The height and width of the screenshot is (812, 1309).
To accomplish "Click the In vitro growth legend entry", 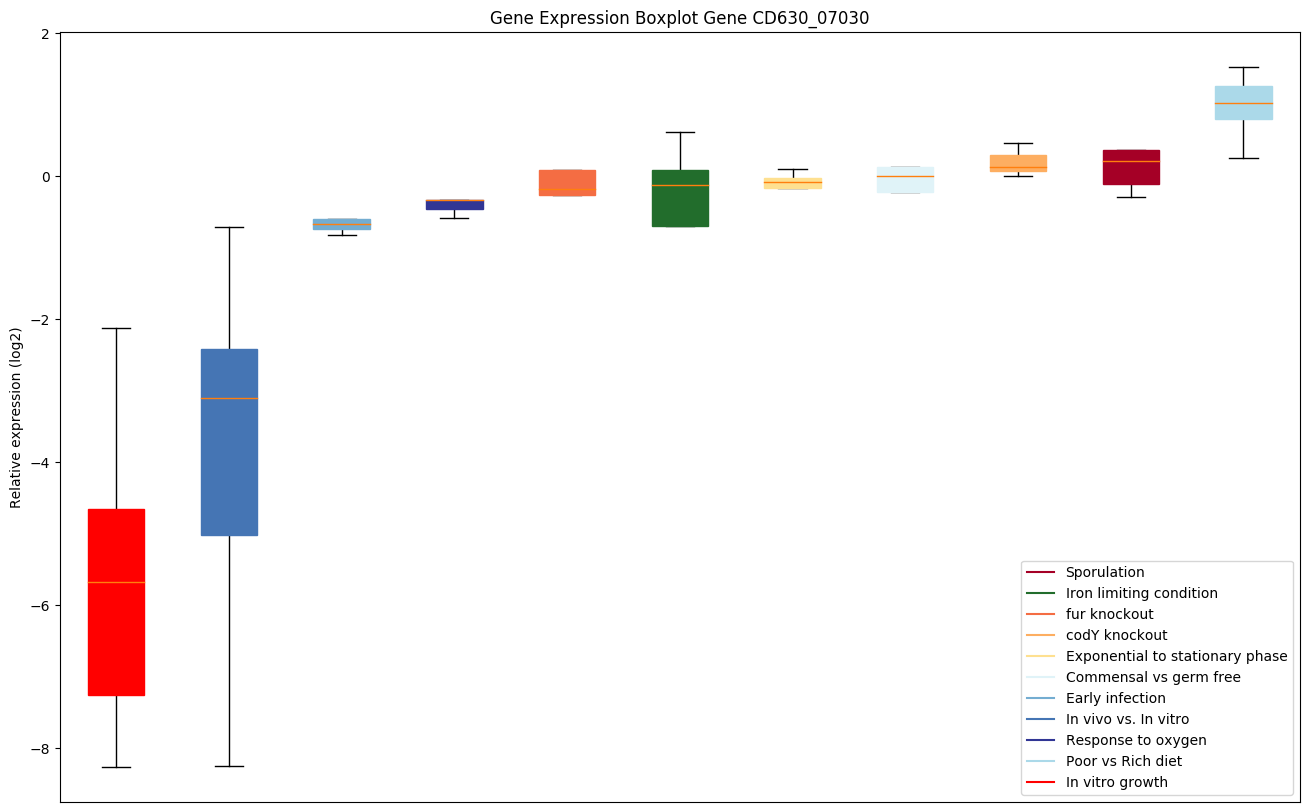I will pos(1116,782).
